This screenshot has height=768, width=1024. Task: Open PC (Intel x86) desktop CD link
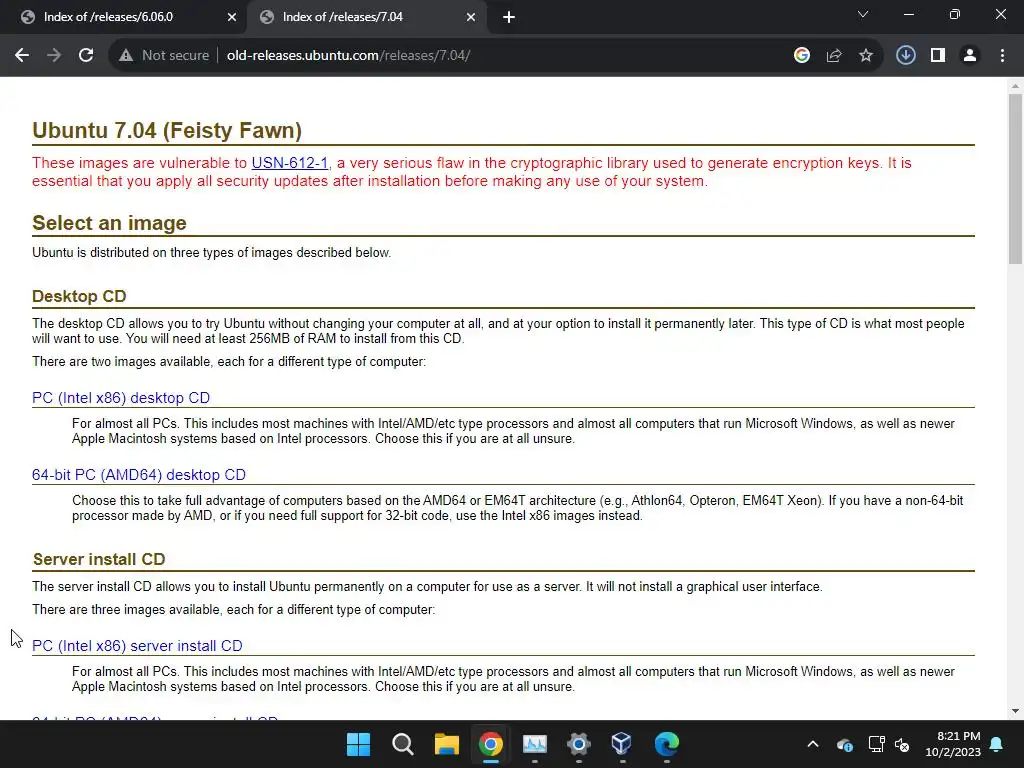pyautogui.click(x=121, y=398)
